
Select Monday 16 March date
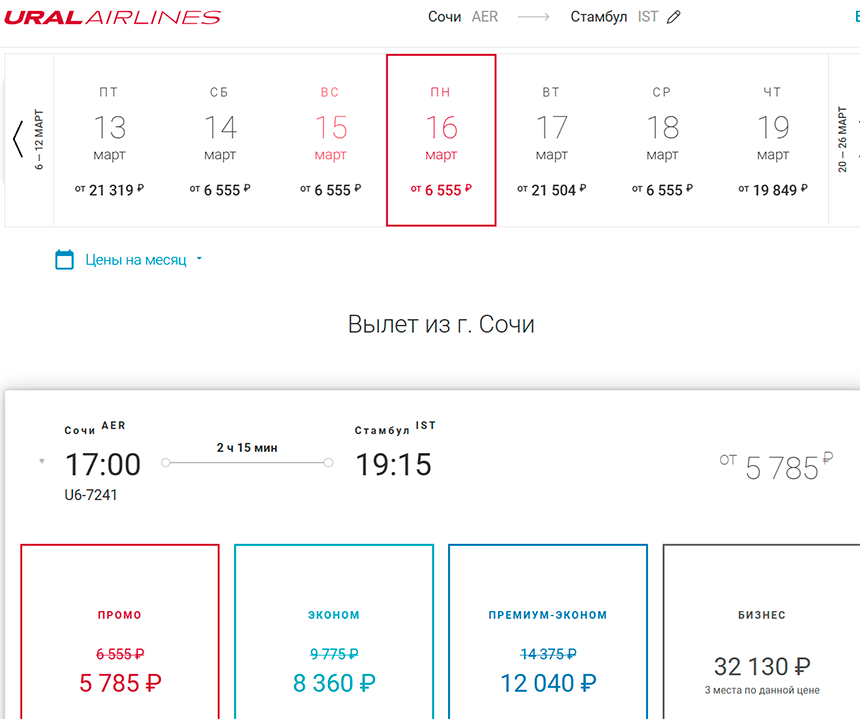(441, 140)
